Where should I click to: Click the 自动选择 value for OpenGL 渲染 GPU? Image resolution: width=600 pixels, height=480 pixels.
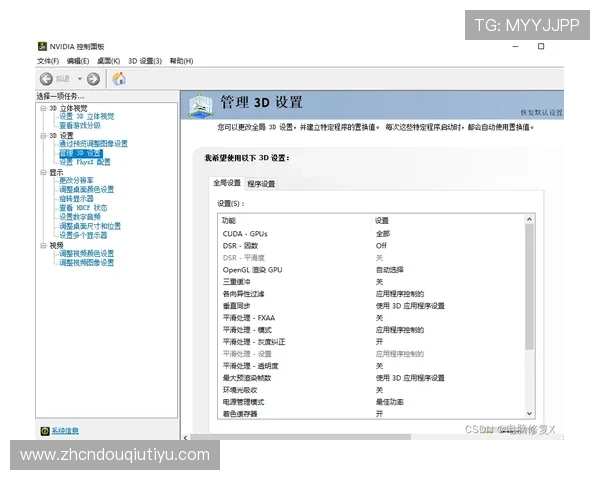(390, 270)
